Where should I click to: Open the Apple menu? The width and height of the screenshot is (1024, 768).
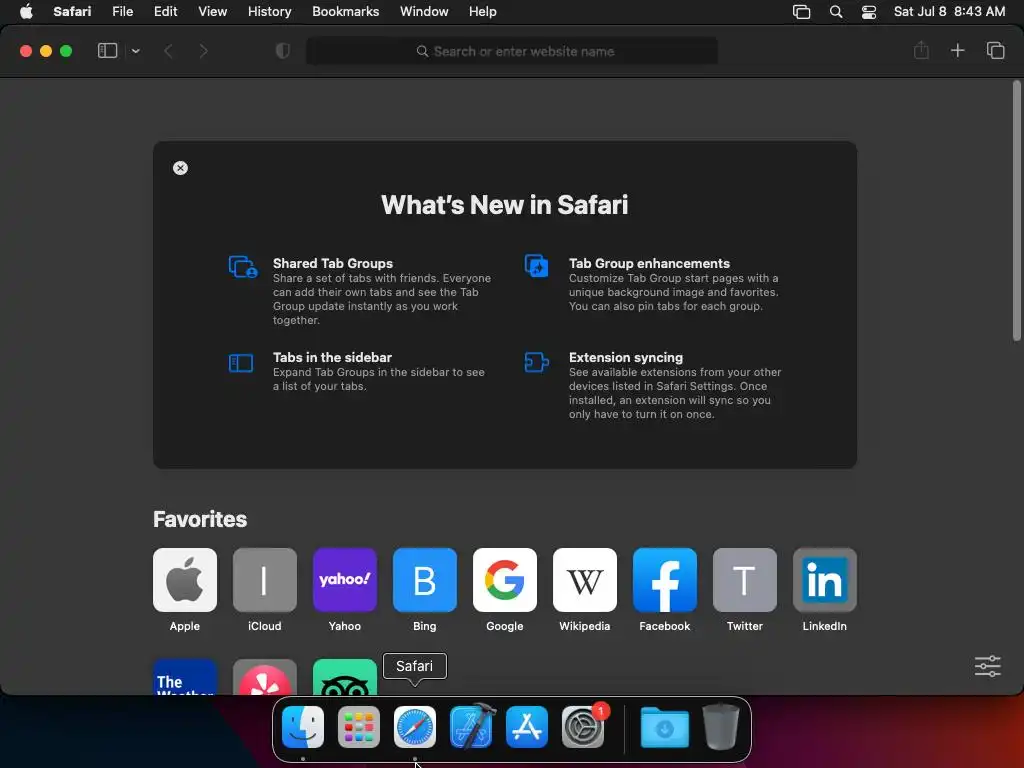pyautogui.click(x=26, y=11)
